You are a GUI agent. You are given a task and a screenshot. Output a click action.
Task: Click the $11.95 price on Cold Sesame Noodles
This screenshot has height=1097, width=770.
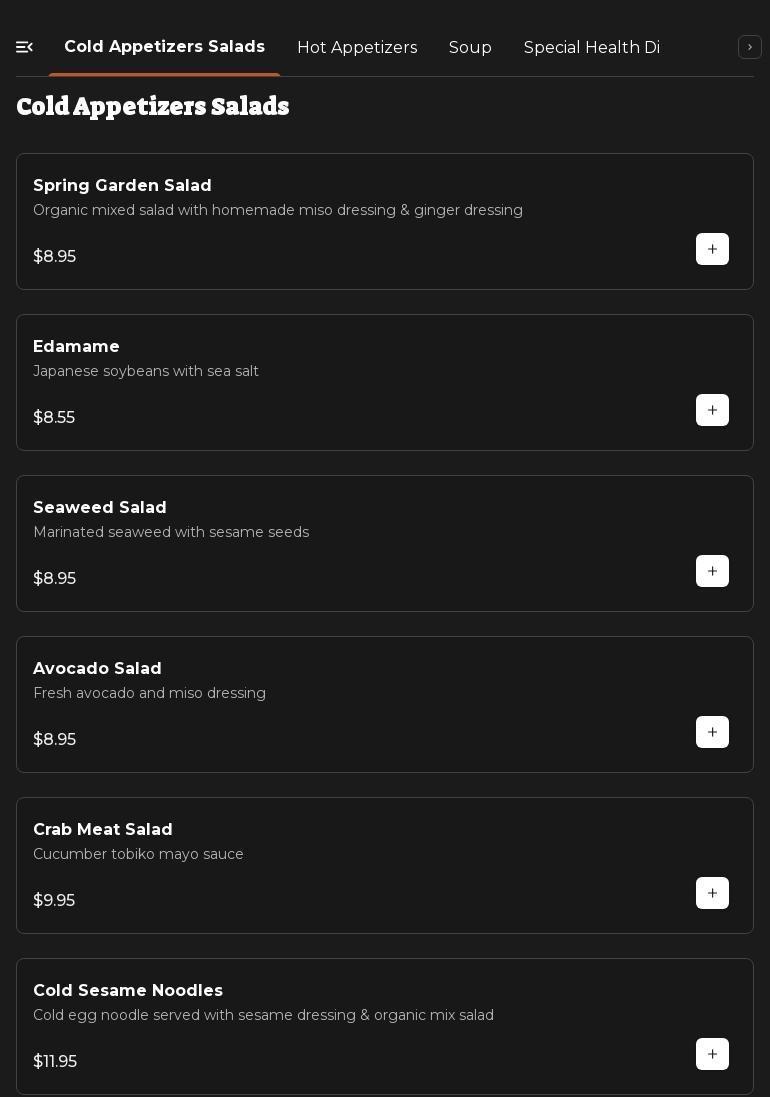(x=55, y=1062)
